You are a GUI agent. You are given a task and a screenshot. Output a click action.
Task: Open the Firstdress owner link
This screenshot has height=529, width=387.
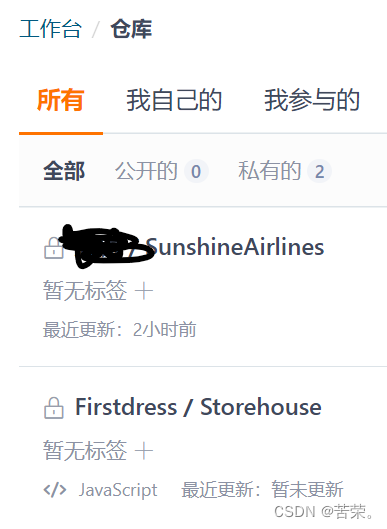(126, 407)
